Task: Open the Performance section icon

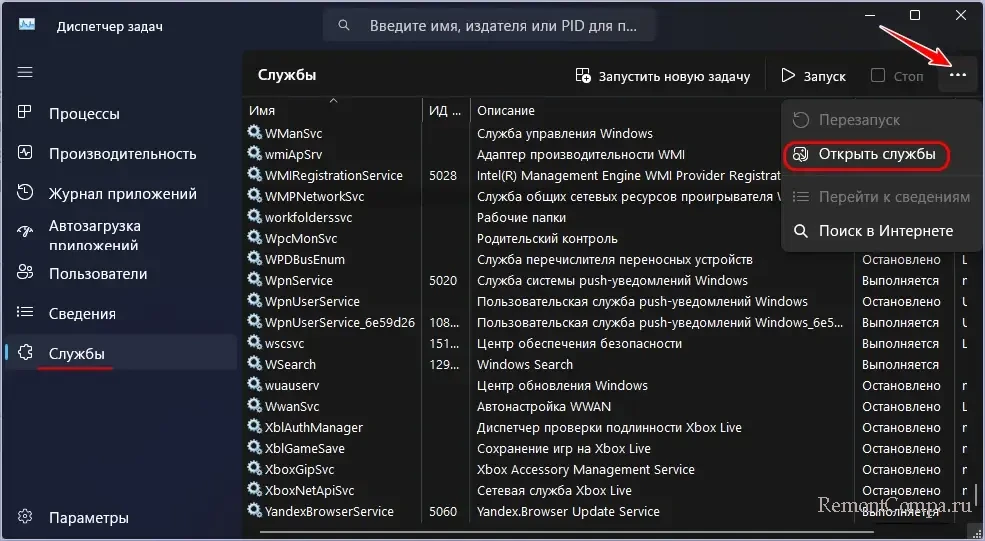Action: coord(26,154)
